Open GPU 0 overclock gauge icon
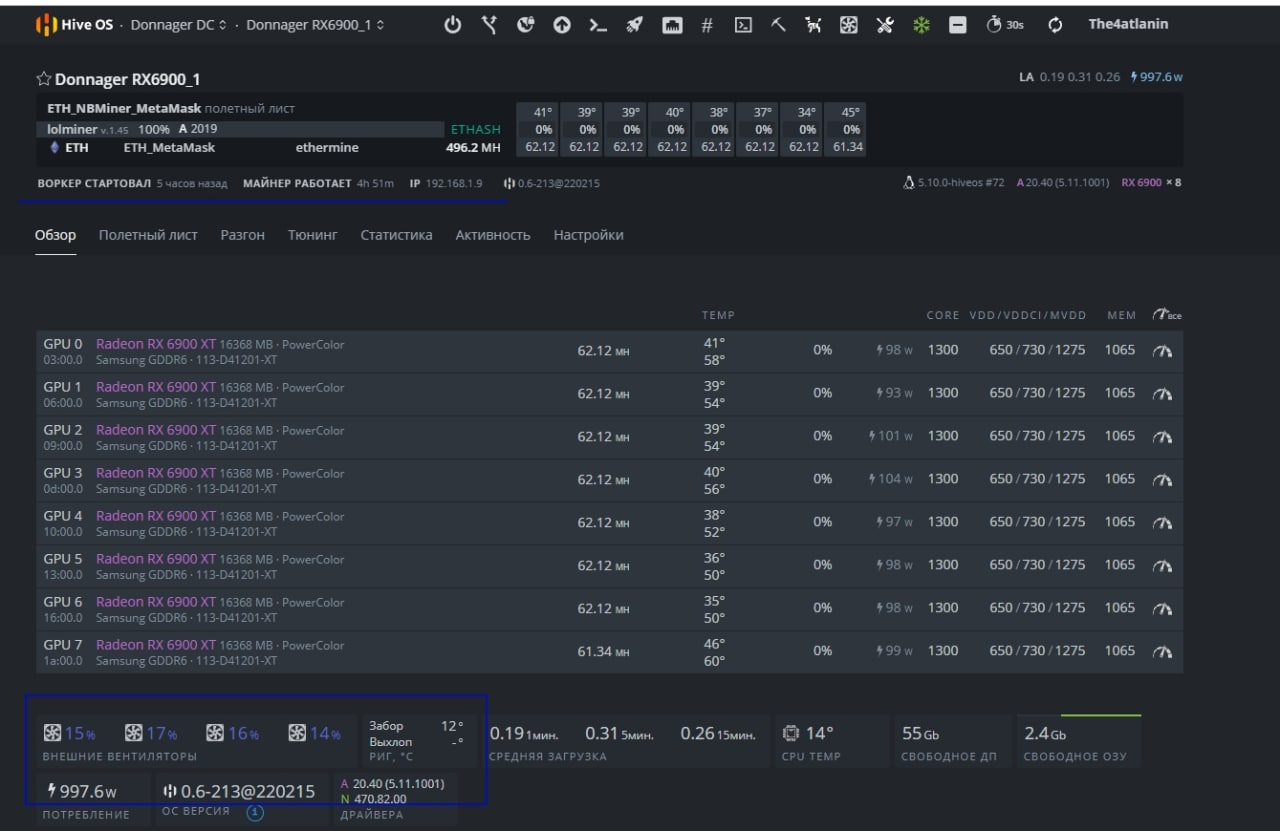This screenshot has width=1280, height=831. click(x=1162, y=351)
